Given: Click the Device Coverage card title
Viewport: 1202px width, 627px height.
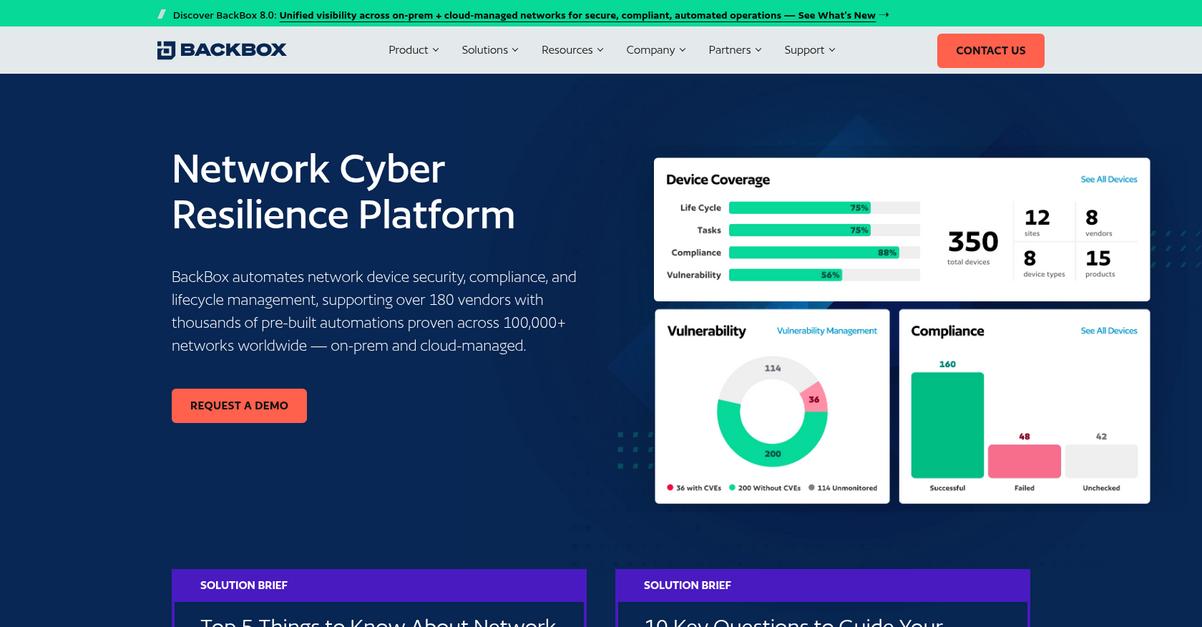Looking at the screenshot, I should 718,180.
